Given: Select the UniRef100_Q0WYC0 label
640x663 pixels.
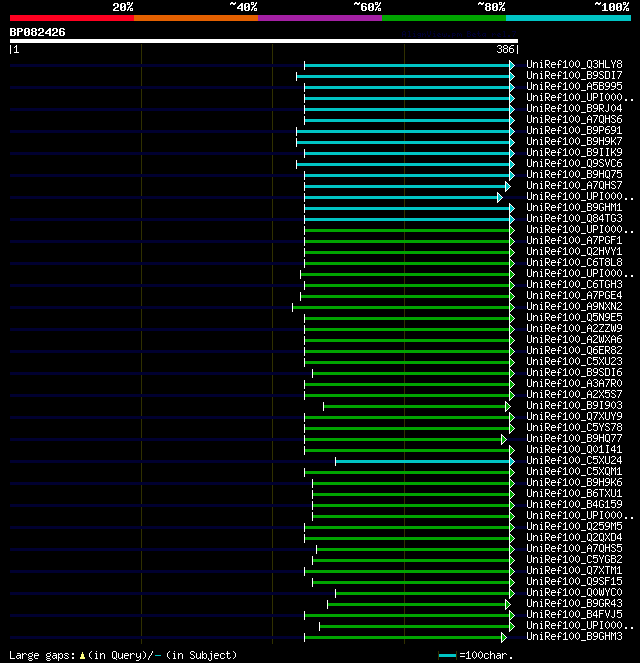Looking at the screenshot, I should tap(574, 592).
